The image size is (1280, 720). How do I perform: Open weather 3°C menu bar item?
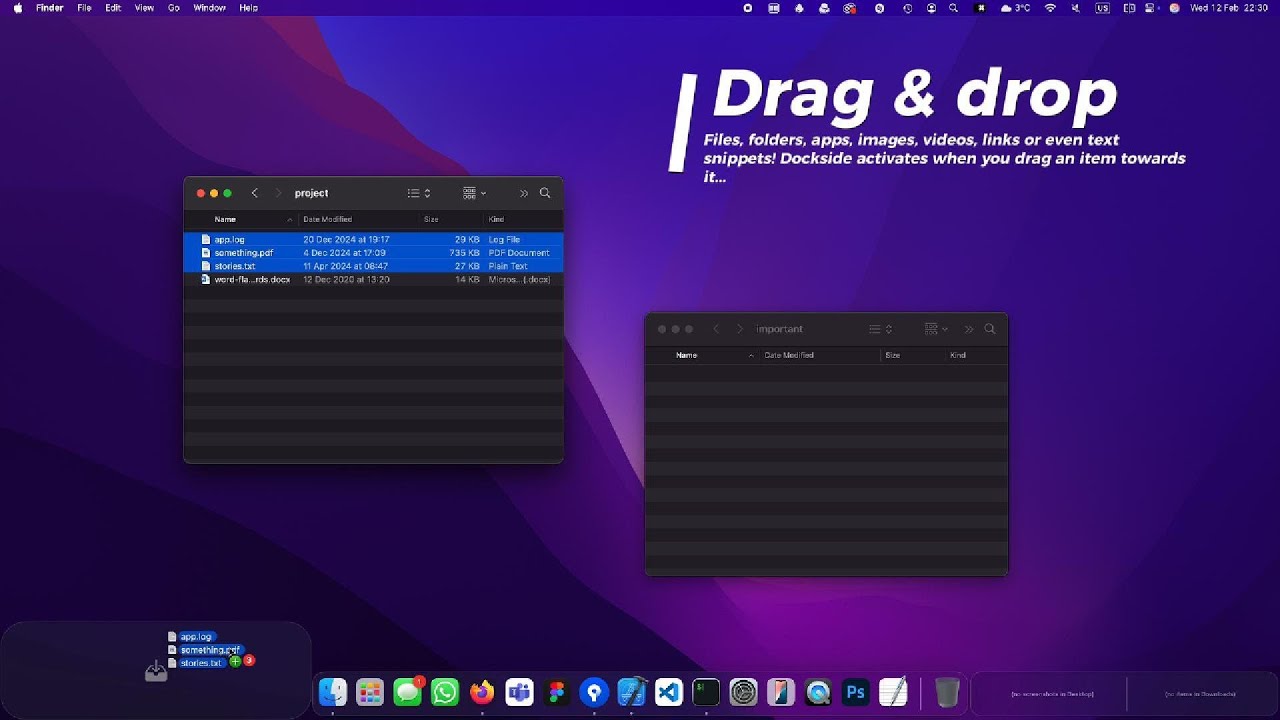[x=1016, y=8]
